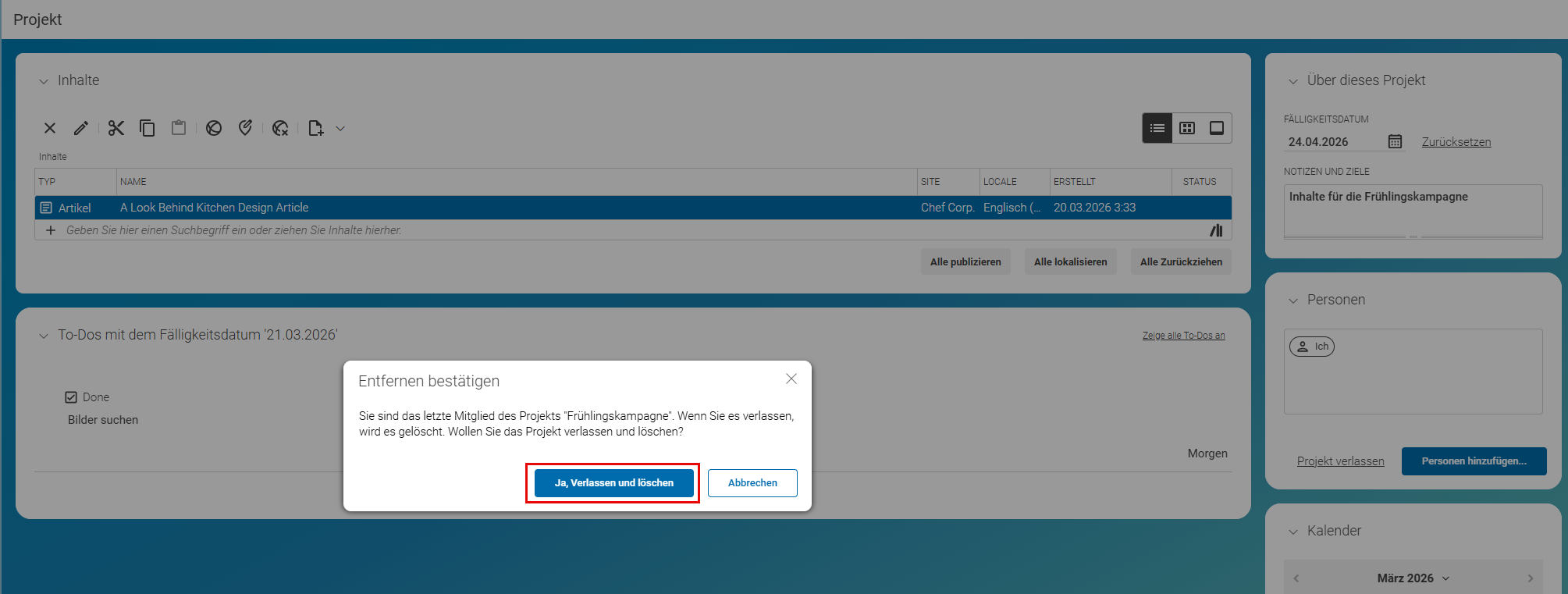Viewport: 1568px width, 594px height.
Task: Click Ja, Verlassen und löschen button
Action: click(613, 483)
